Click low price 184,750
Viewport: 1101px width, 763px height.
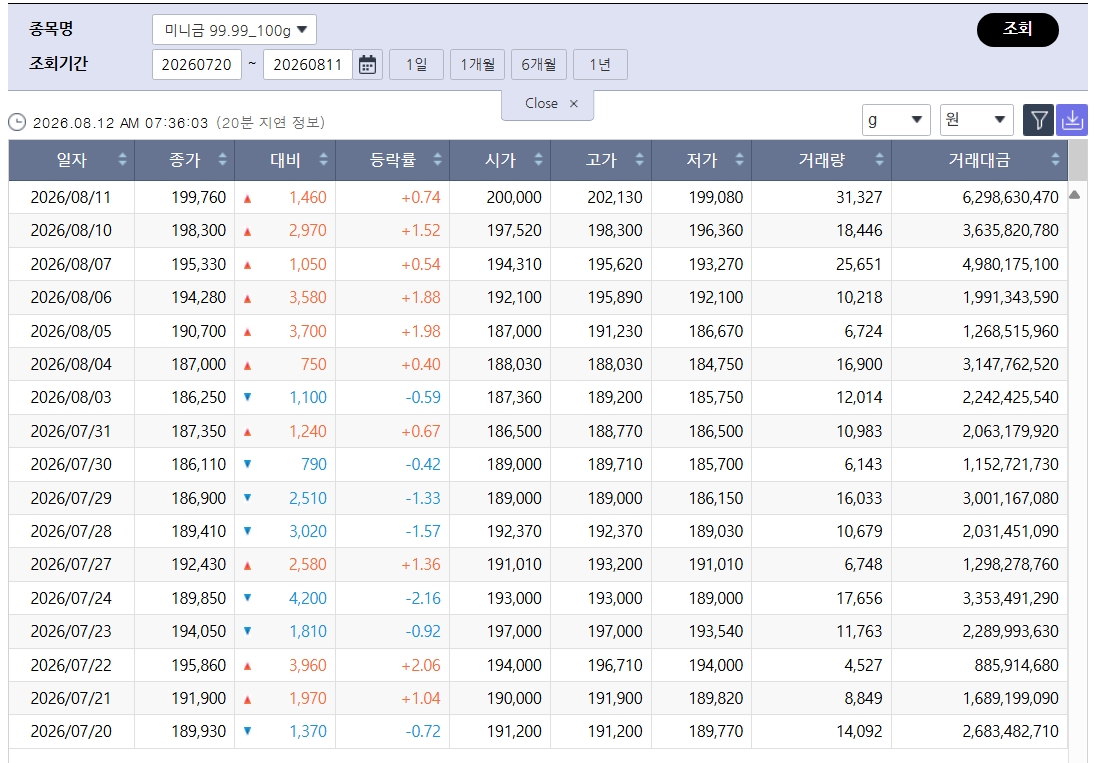pos(716,364)
